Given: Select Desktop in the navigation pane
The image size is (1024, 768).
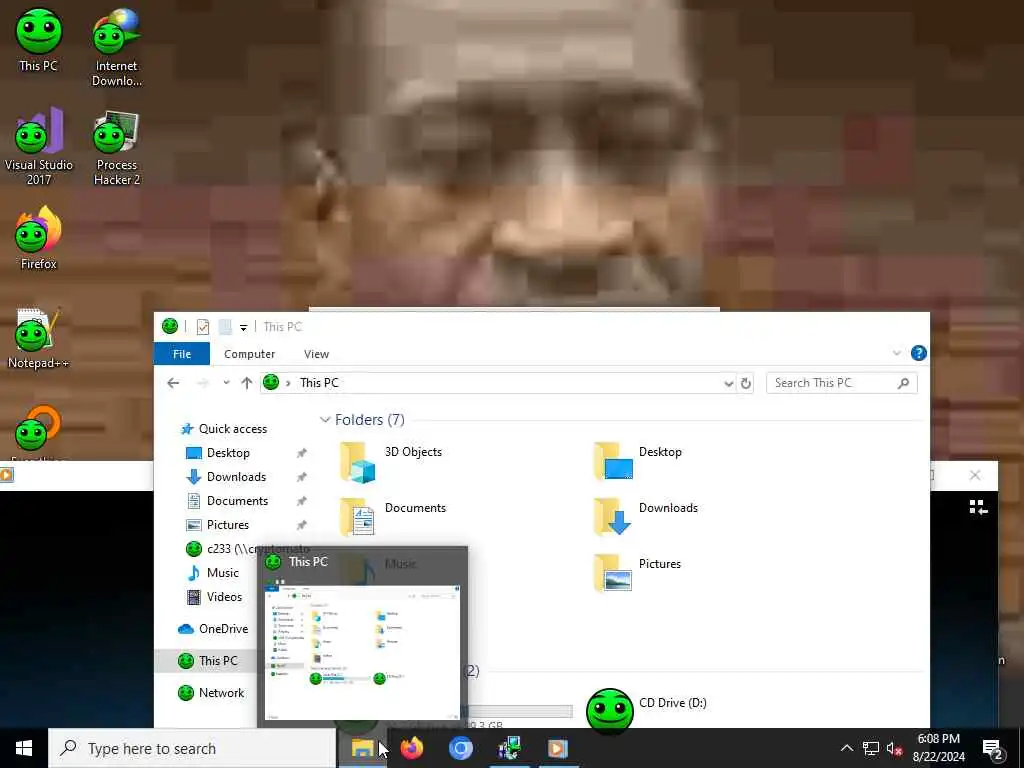Looking at the screenshot, I should 217,453.
